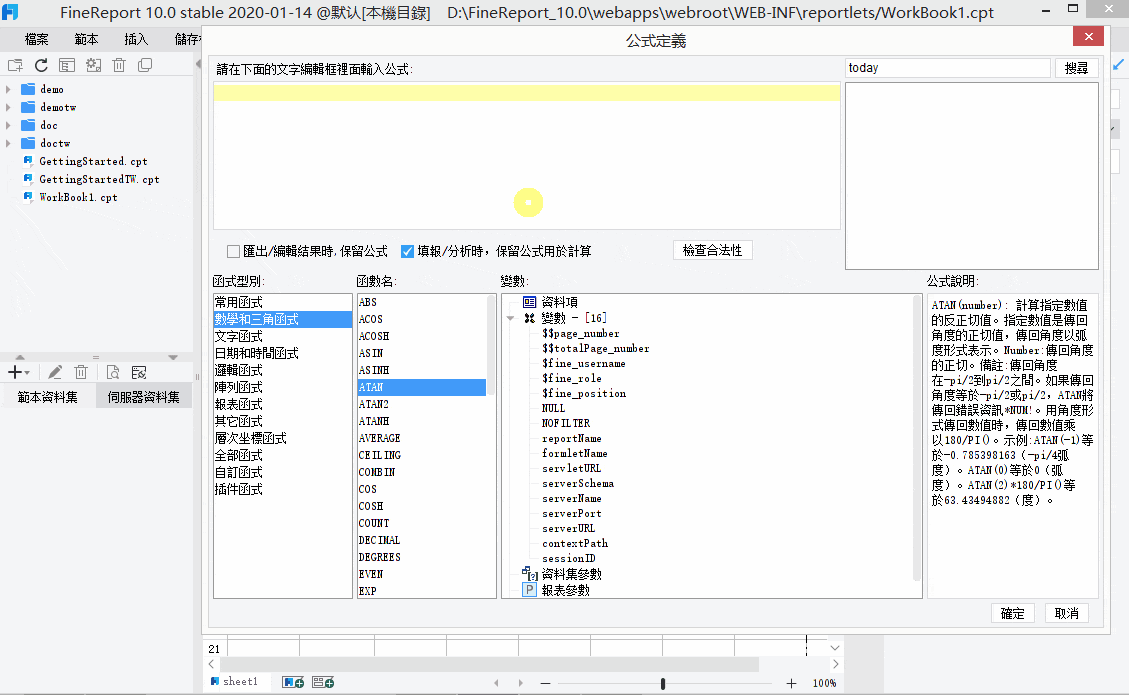
Task: Click the panel collapse up arrow
Action: pos(20,357)
